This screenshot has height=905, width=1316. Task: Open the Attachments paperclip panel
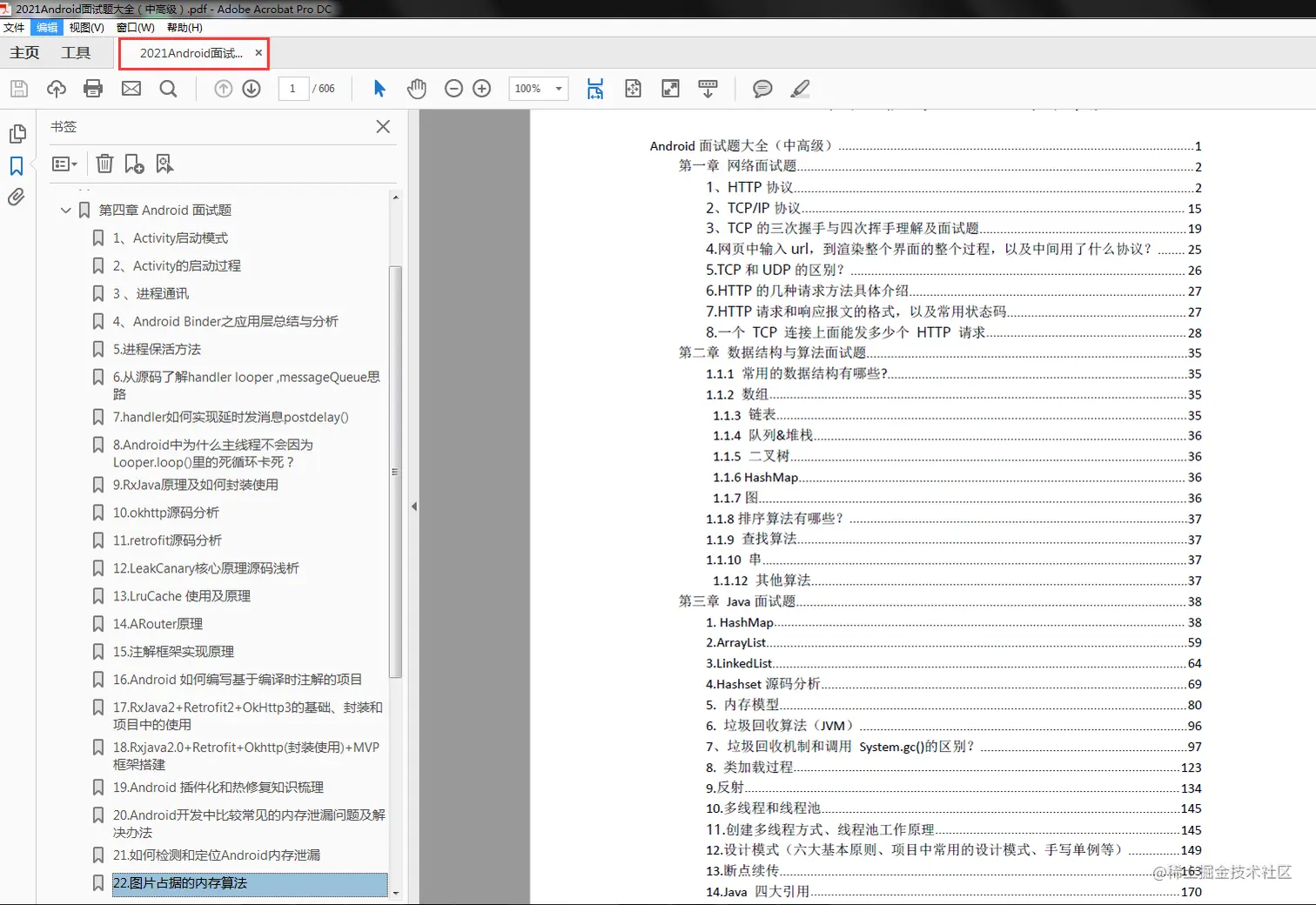point(17,198)
